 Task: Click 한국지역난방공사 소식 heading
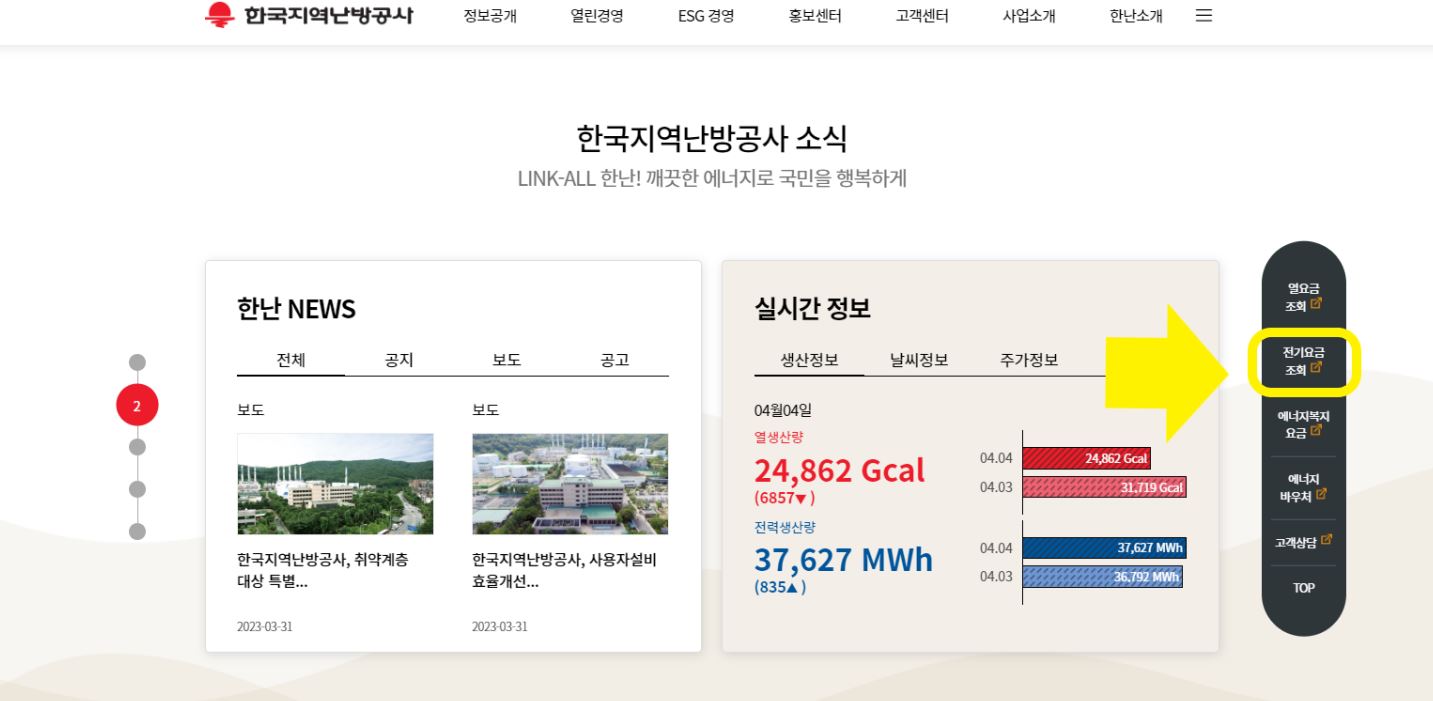712,138
